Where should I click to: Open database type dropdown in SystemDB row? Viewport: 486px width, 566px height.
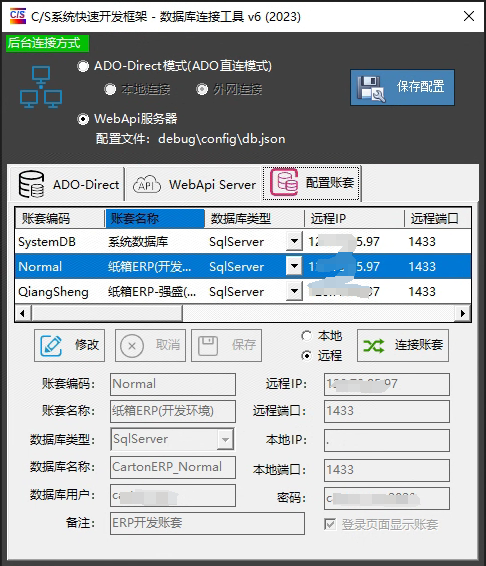click(x=294, y=241)
